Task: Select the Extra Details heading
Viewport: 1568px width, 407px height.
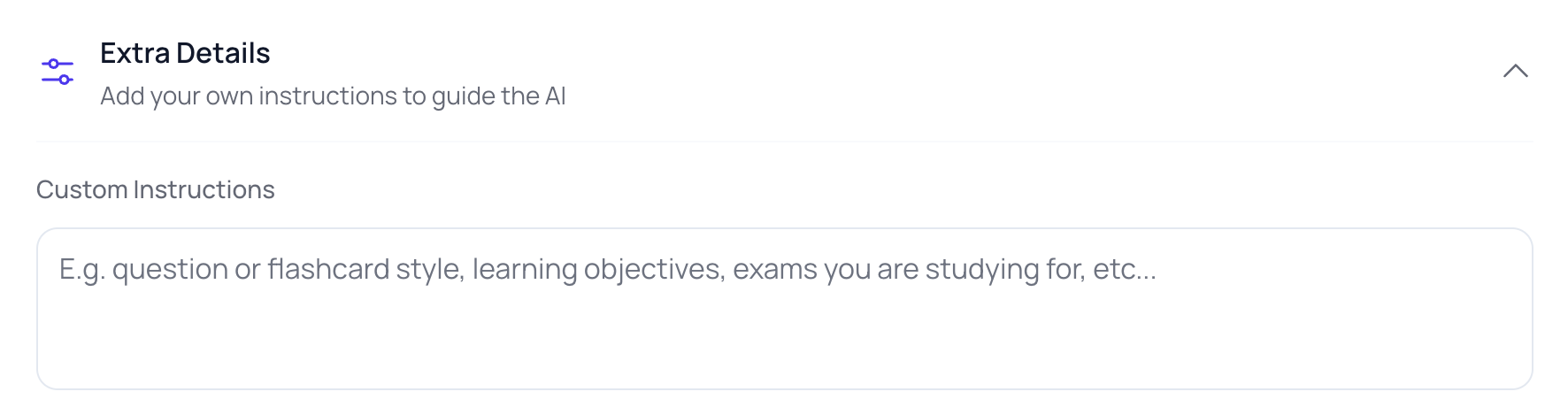Action: [185, 53]
